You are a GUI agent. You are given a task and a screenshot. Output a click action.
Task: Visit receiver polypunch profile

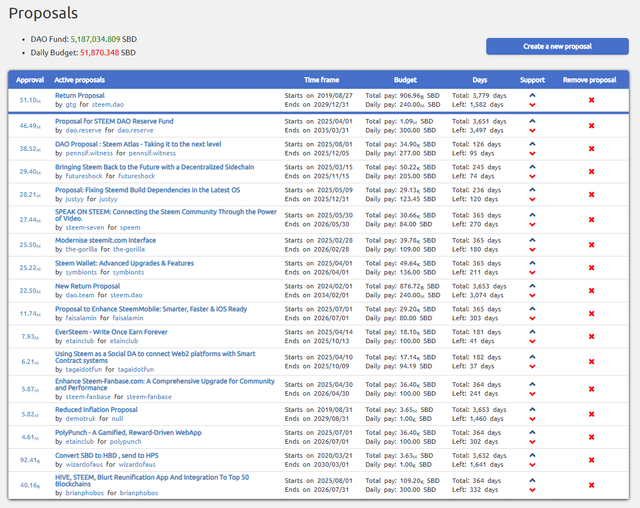coord(125,441)
